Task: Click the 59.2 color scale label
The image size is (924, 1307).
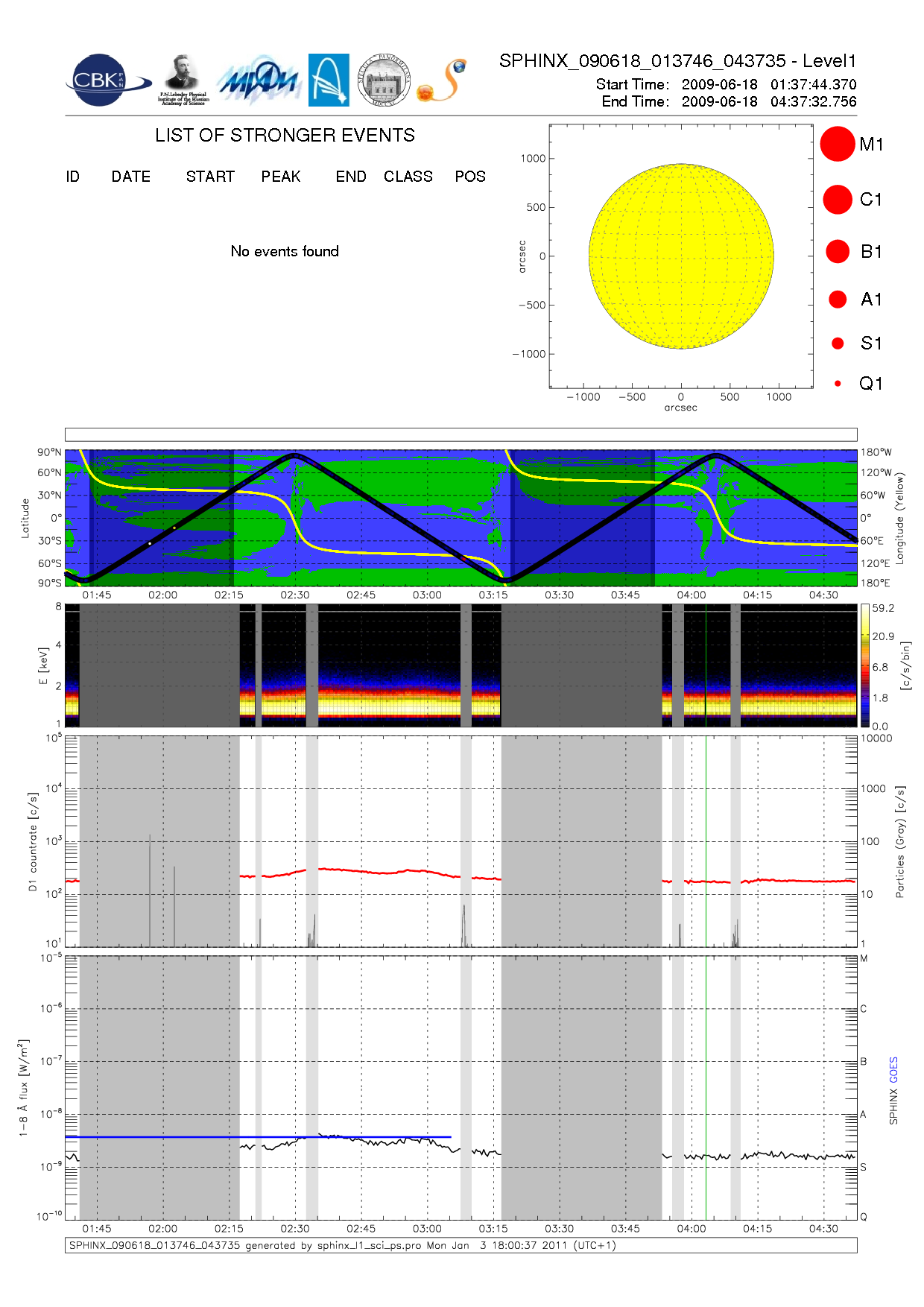Action: tap(883, 608)
